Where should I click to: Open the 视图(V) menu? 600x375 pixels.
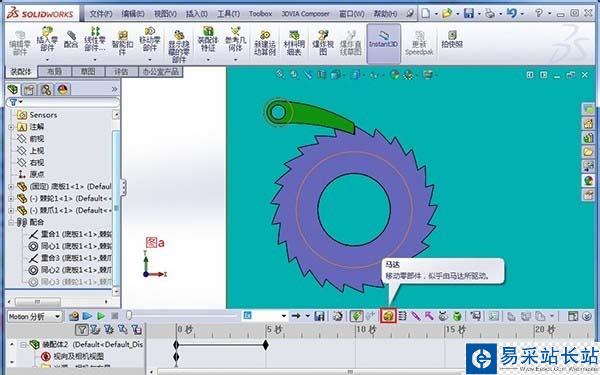coord(165,14)
